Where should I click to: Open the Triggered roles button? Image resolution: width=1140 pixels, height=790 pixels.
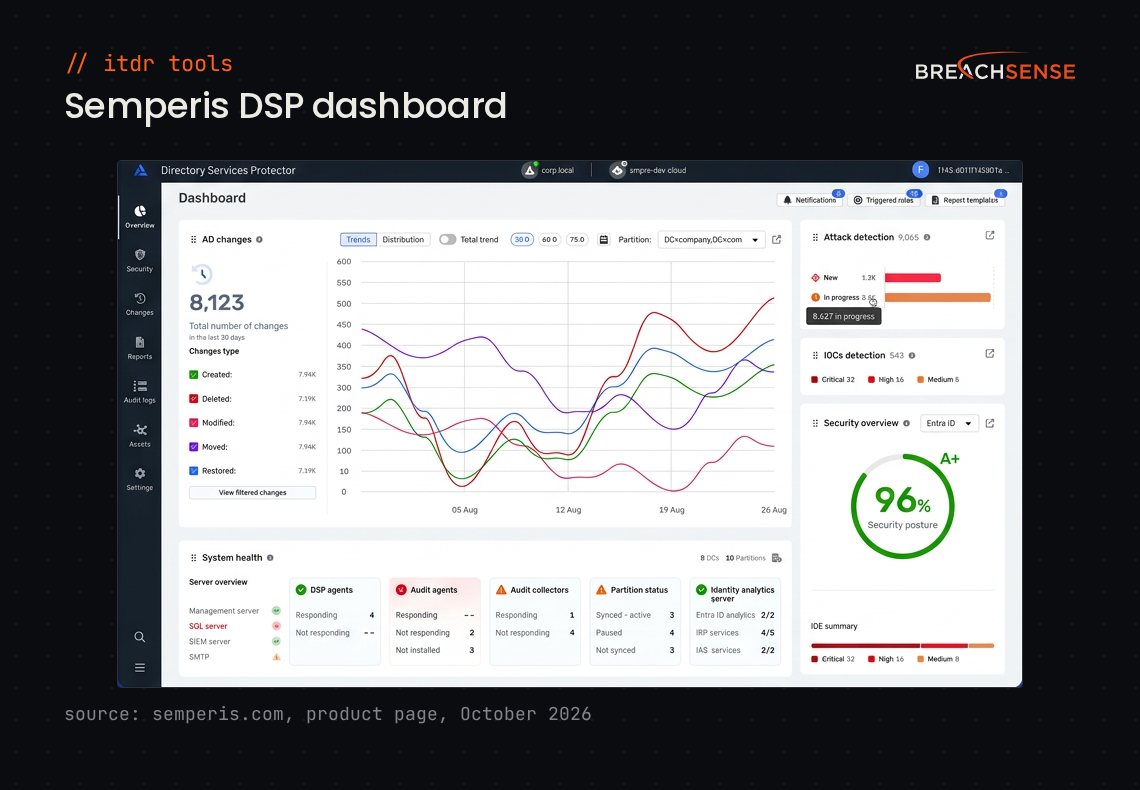pos(883,200)
